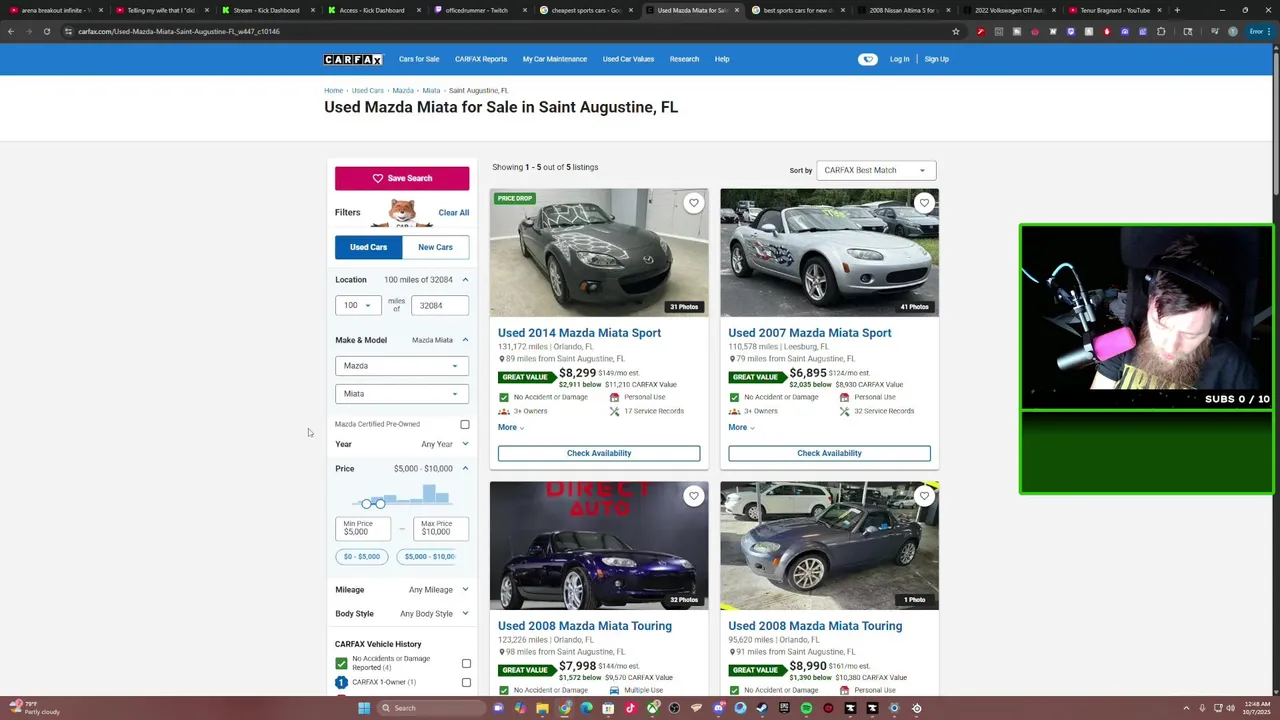1280x720 pixels.
Task: Collapse the Location filter section
Action: [465, 280]
